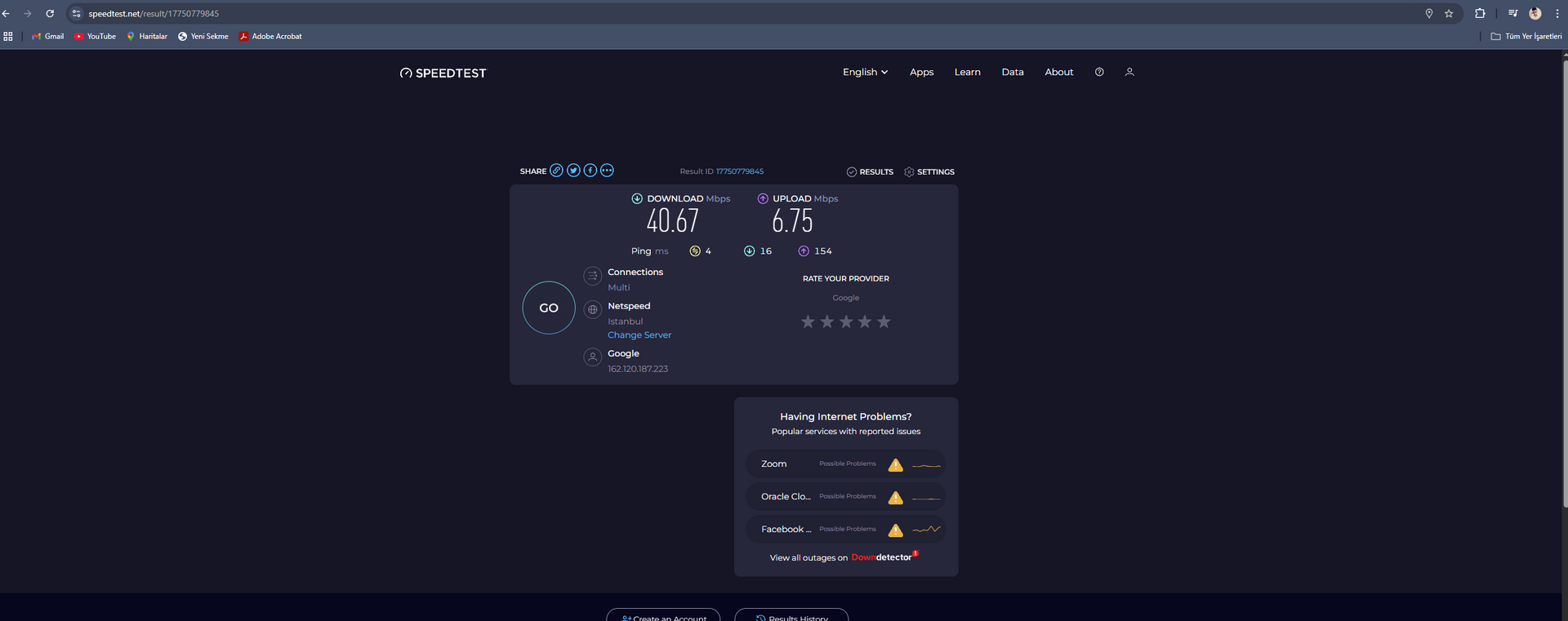Rate your provider three stars
Viewport: 1568px width, 621px height.
(846, 322)
